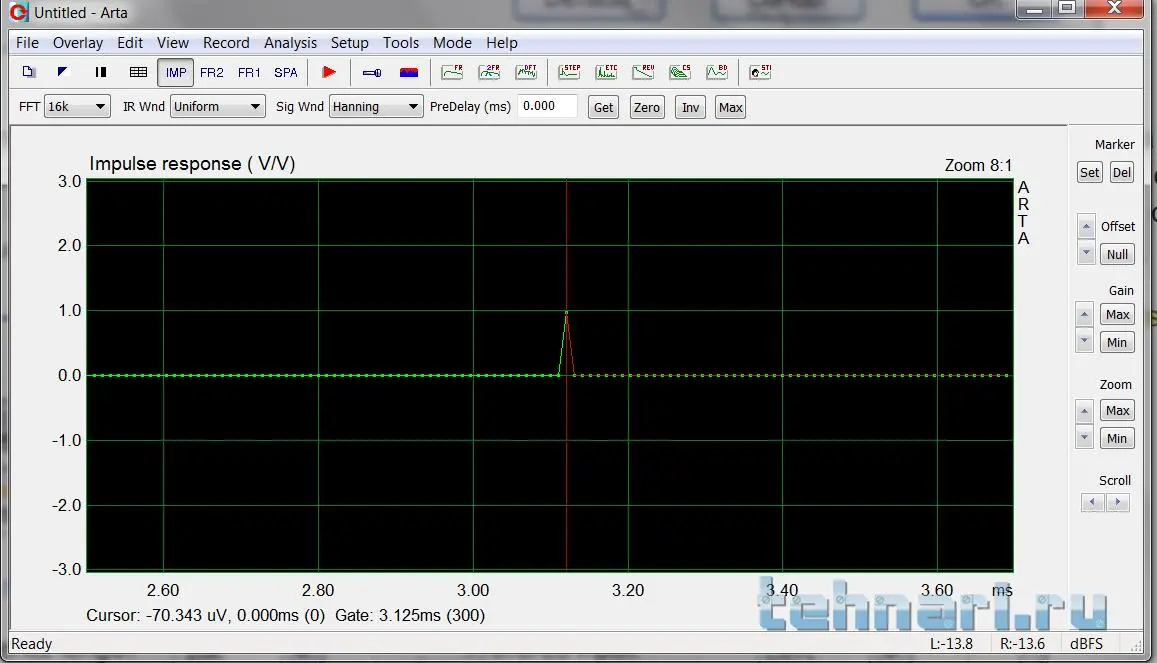This screenshot has height=663, width=1157.
Task: Switch to SPA spectrum analyzer mode
Action: tap(286, 72)
